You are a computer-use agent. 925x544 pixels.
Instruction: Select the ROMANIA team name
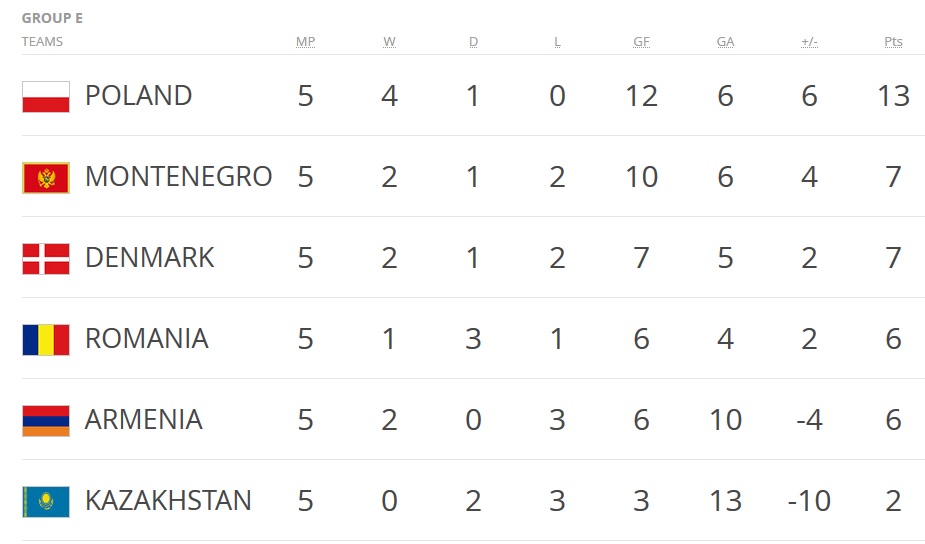pyautogui.click(x=146, y=339)
